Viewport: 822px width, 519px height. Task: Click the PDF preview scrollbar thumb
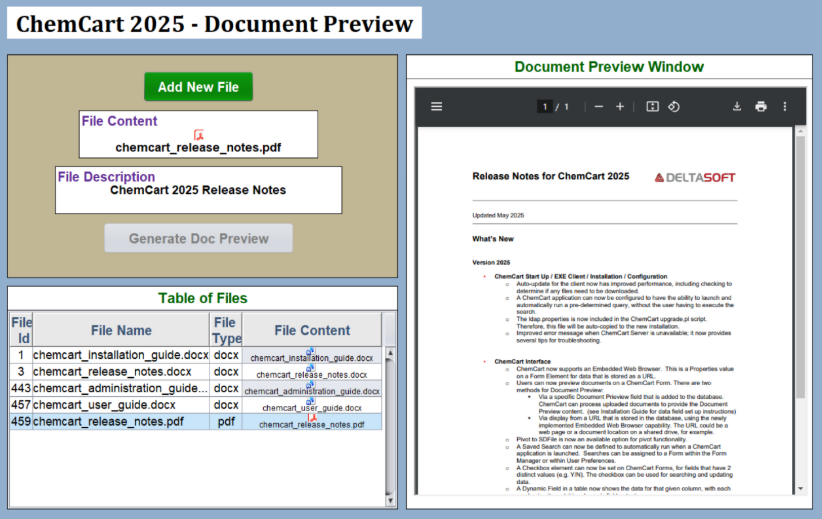tap(800, 267)
